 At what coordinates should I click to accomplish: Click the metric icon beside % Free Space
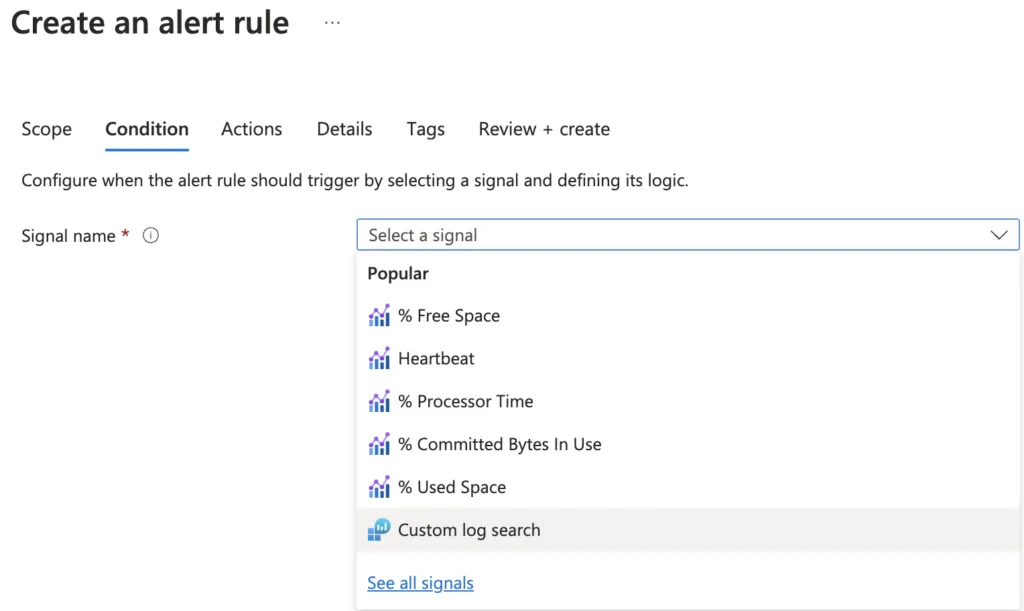(x=379, y=316)
